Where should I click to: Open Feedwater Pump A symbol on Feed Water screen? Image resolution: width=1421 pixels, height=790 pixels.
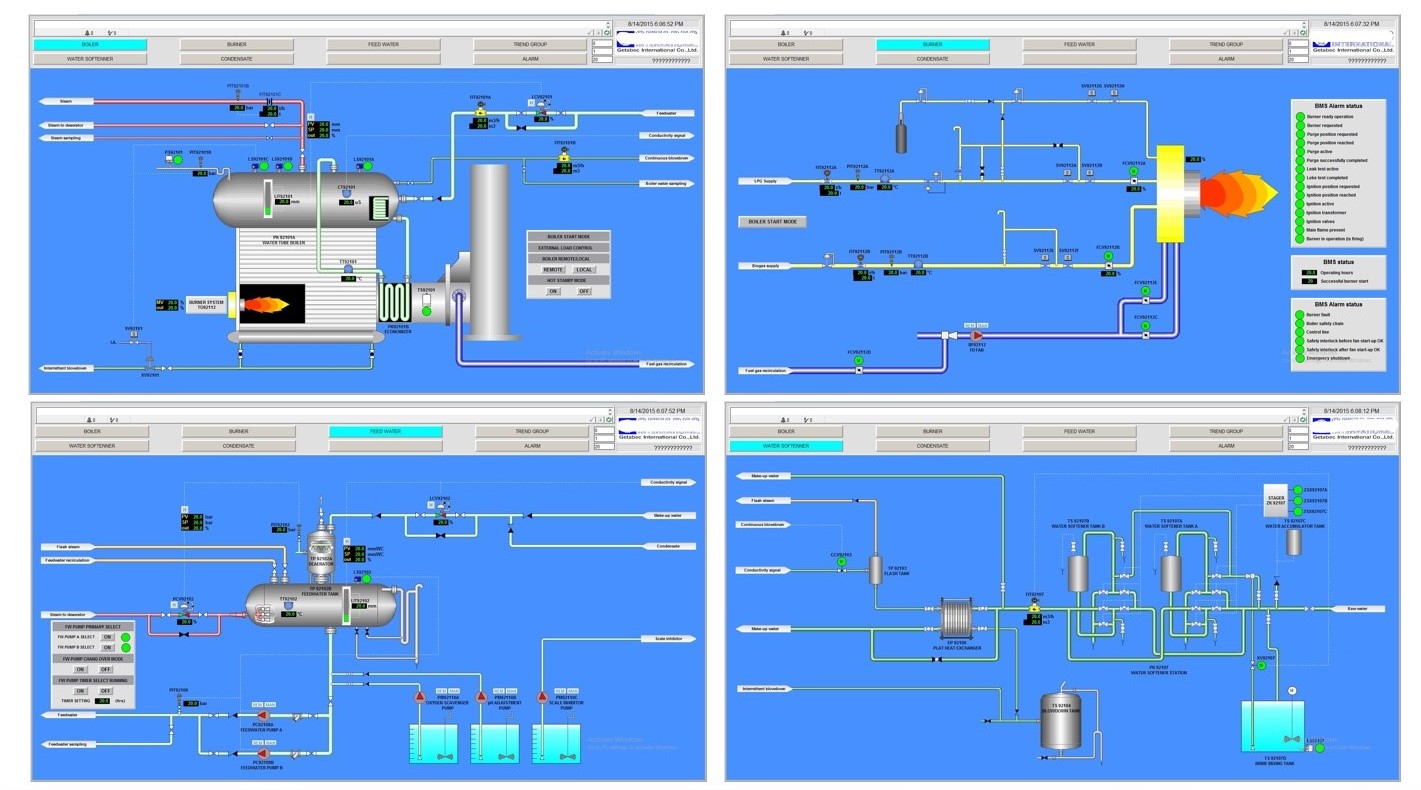(x=263, y=715)
